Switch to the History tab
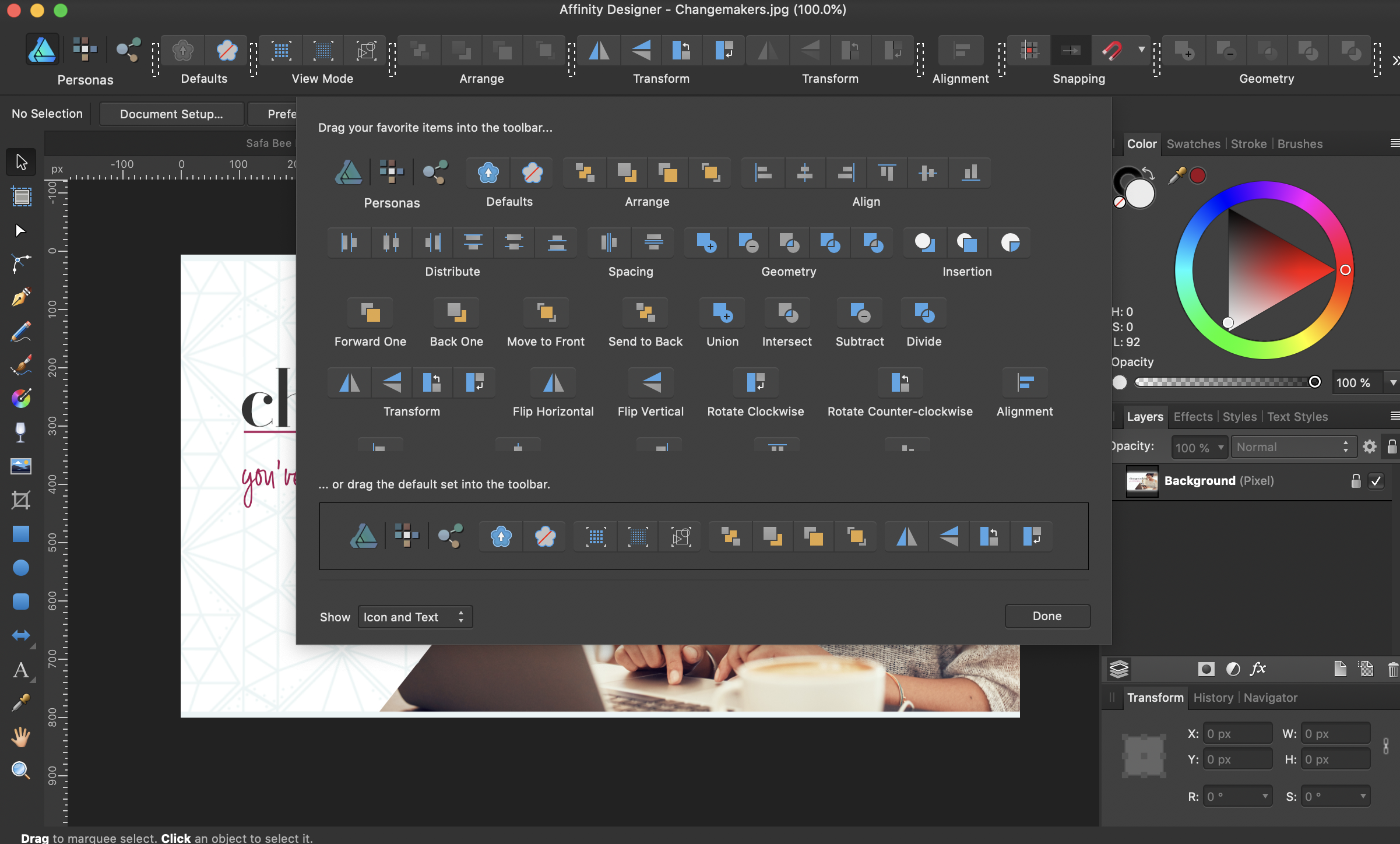 (x=1213, y=698)
